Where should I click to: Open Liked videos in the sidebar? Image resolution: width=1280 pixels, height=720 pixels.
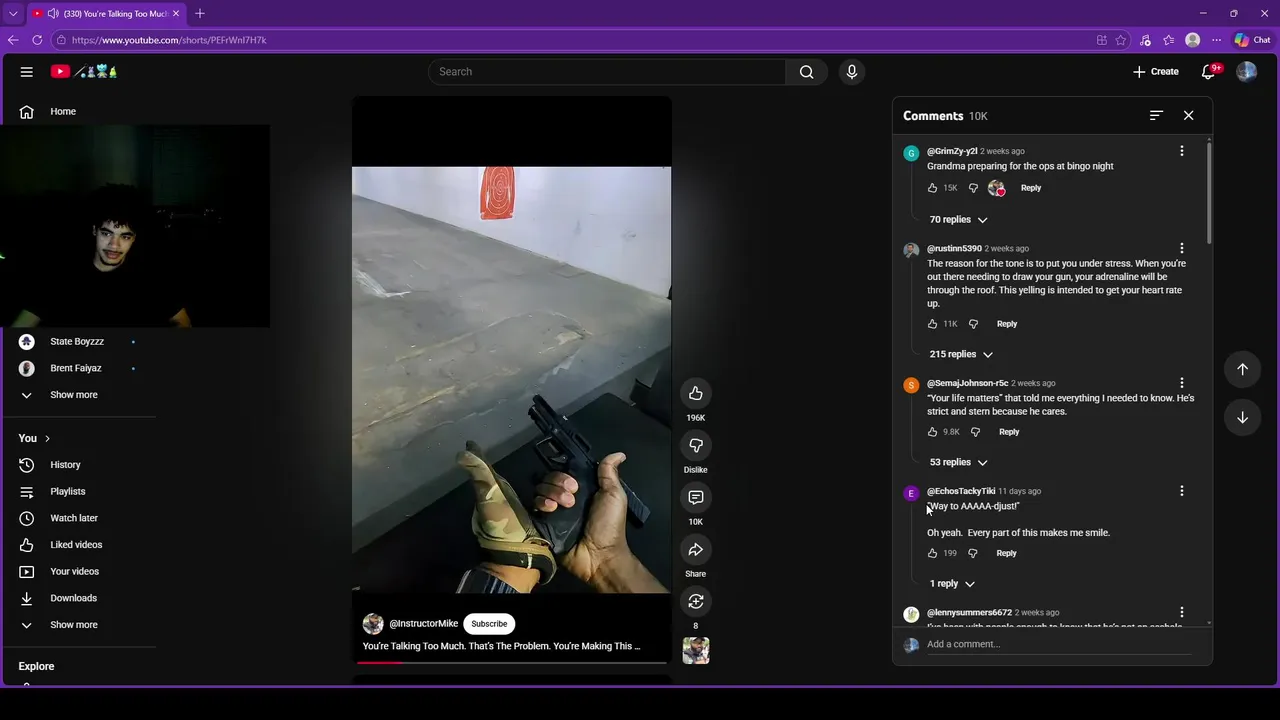tap(78, 545)
